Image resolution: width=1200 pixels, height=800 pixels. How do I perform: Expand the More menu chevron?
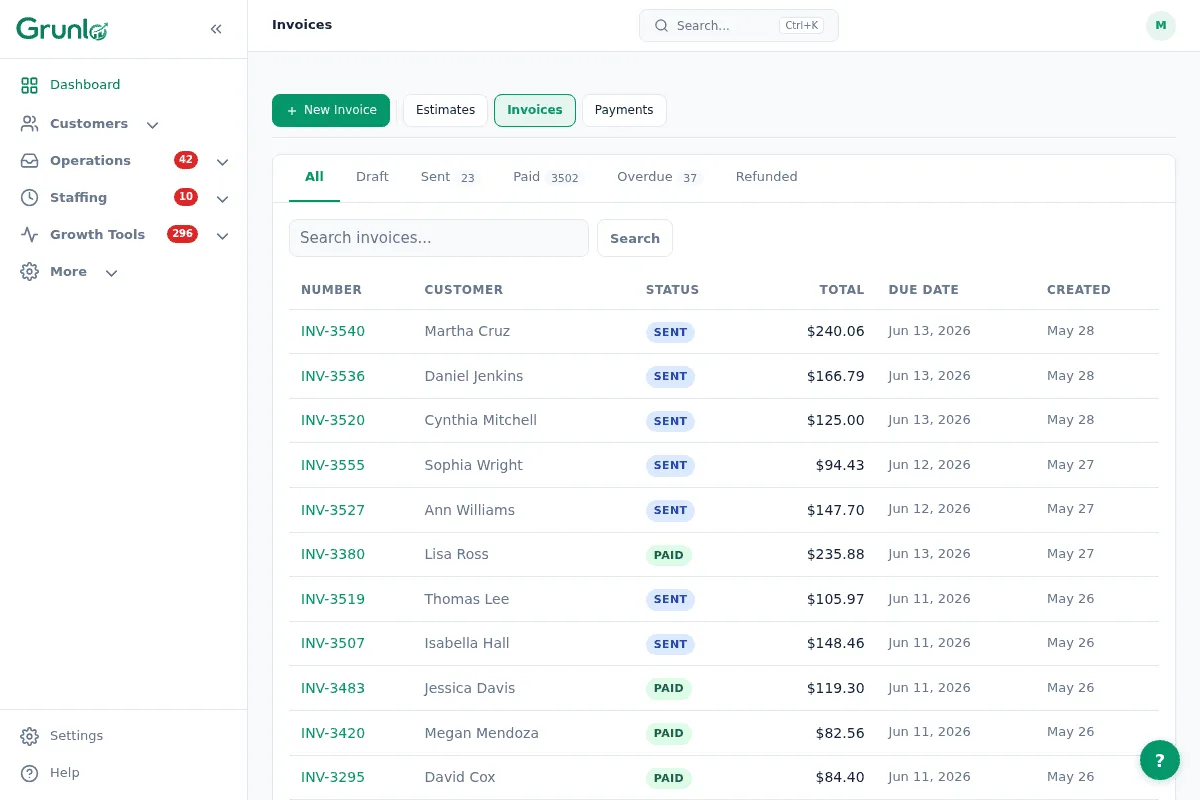click(x=111, y=273)
